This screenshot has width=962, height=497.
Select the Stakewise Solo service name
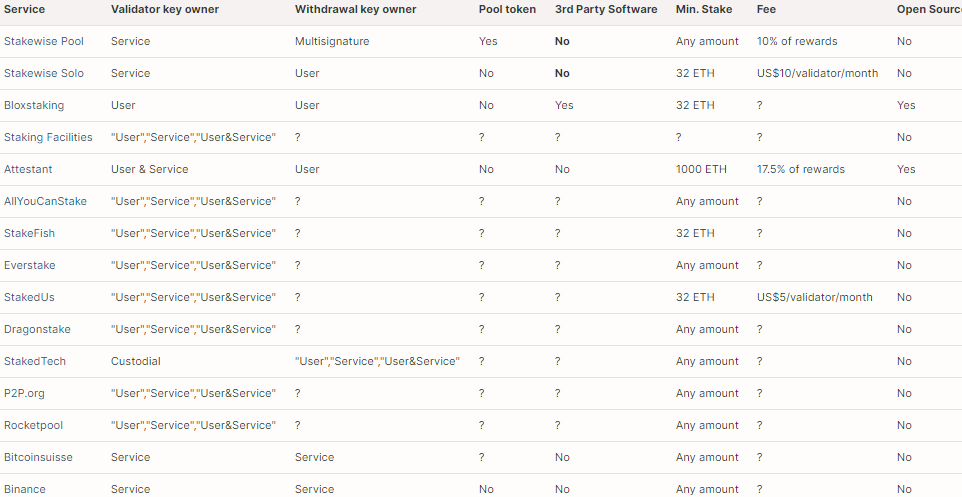[x=44, y=73]
